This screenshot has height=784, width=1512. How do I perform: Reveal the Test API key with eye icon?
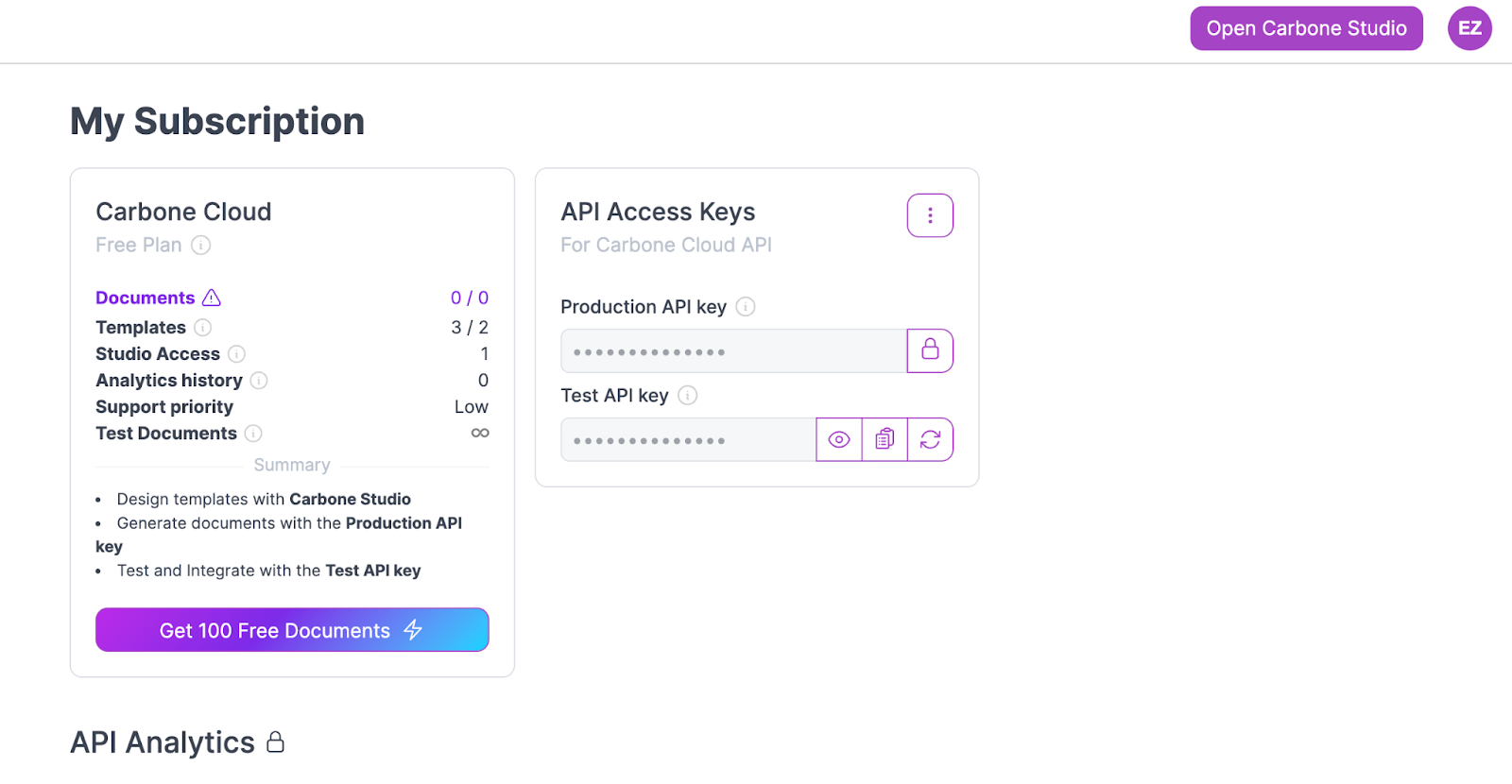click(x=839, y=439)
